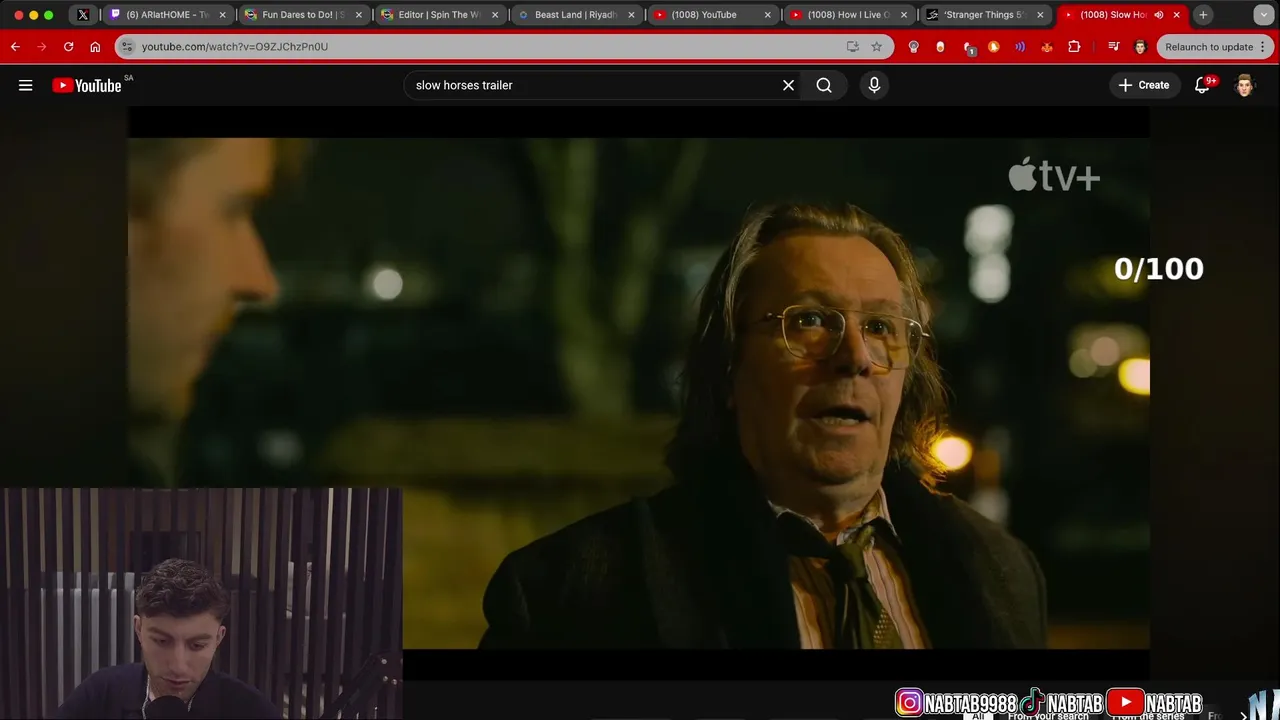Image resolution: width=1280 pixels, height=720 pixels.
Task: Open the extension with badge 1
Action: [967, 47]
